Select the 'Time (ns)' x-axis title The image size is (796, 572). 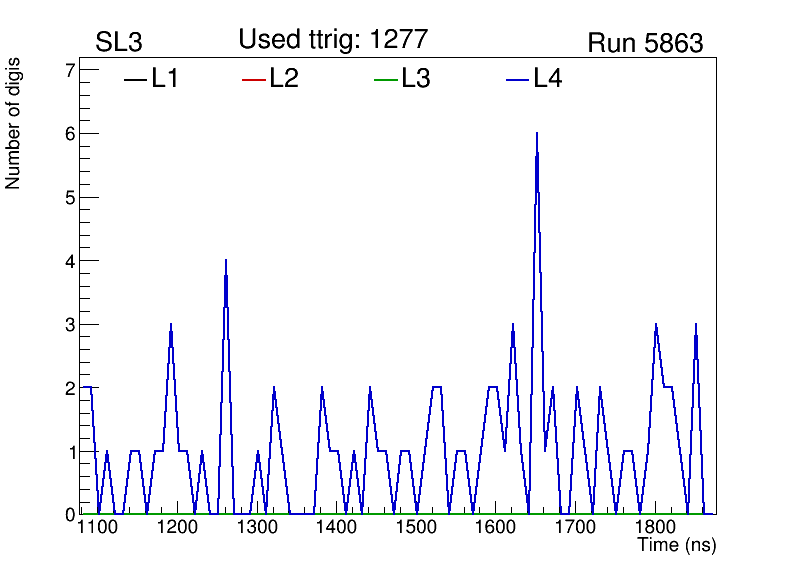(x=677, y=546)
